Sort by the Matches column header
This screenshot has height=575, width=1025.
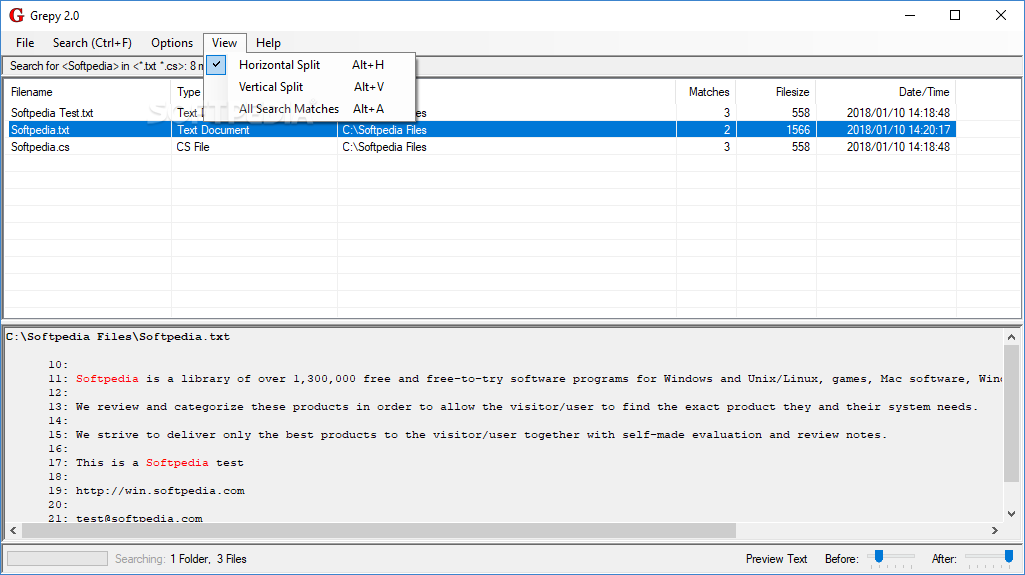[x=706, y=92]
